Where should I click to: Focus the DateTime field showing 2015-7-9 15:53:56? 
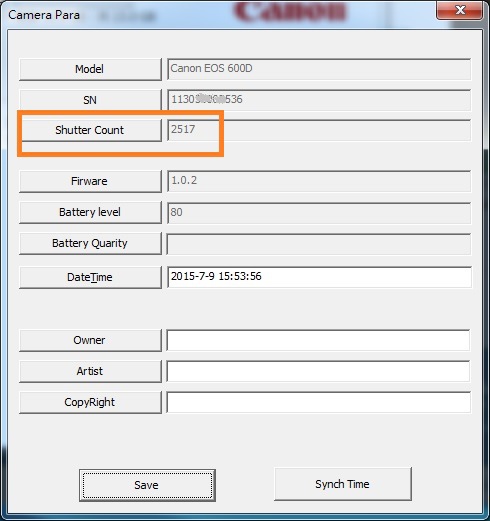(319, 277)
